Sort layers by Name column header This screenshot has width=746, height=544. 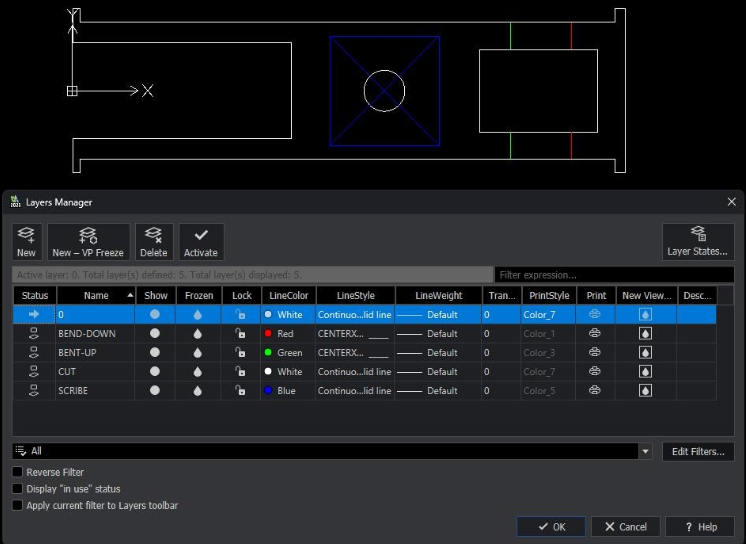[96, 296]
